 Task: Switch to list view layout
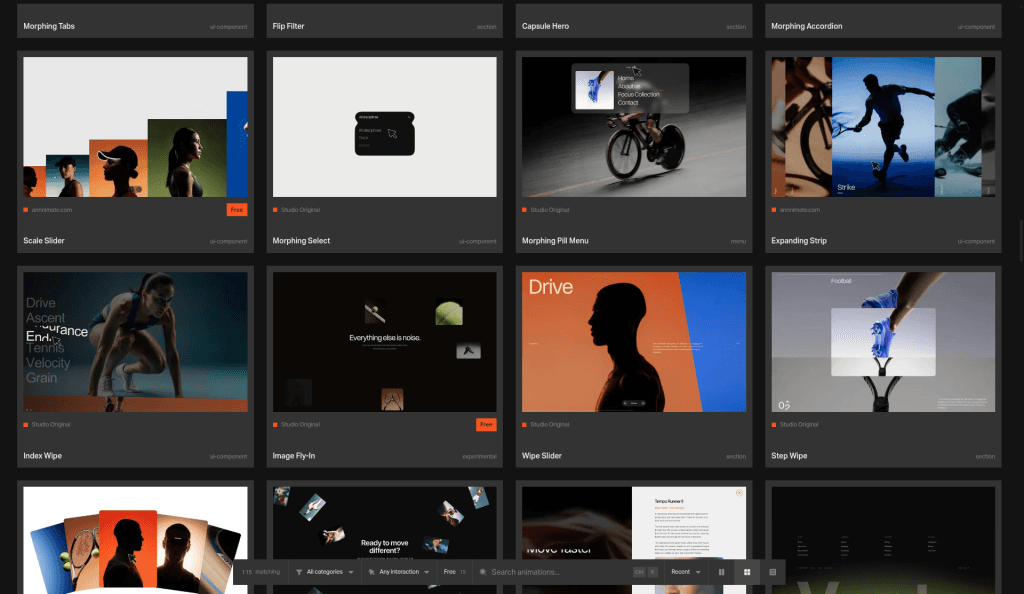[773, 572]
